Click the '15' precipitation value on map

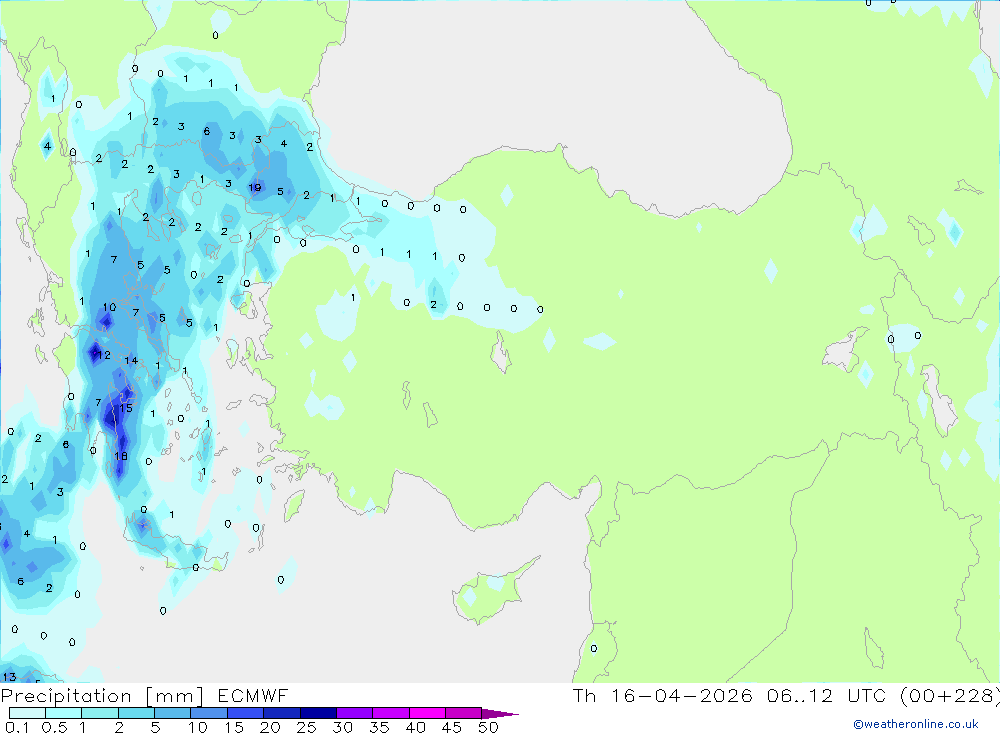[x=126, y=408]
